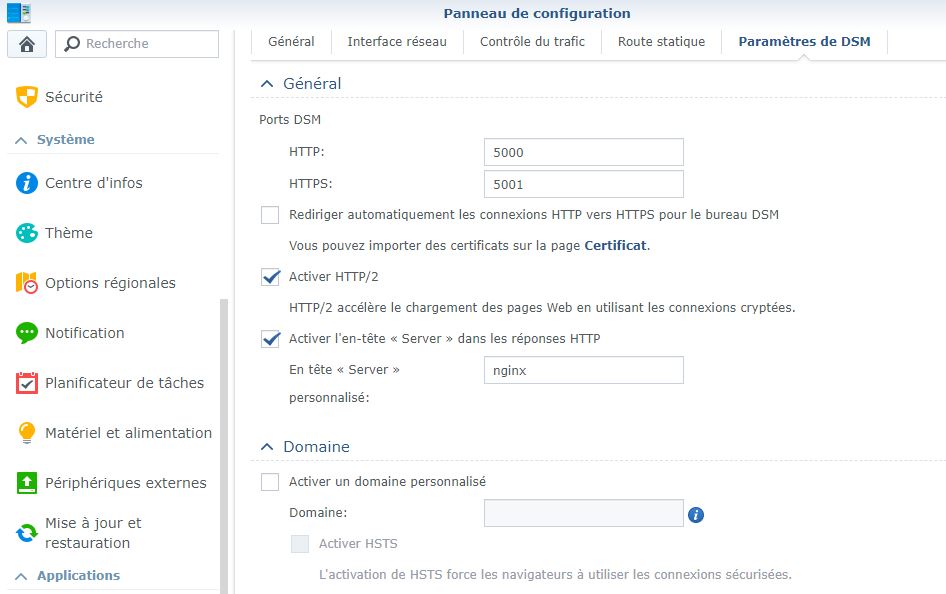Open the Certificat page link
Viewport: 946px width, 594px height.
tap(615, 245)
